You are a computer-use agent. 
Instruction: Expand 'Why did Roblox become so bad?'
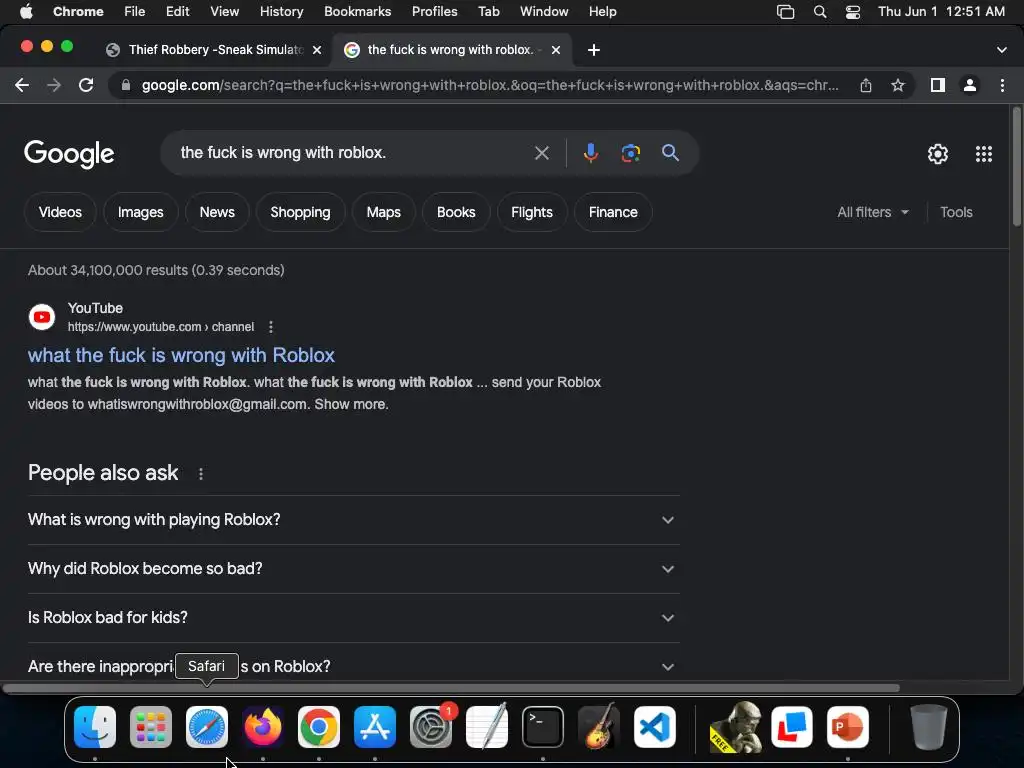pyautogui.click(x=353, y=569)
